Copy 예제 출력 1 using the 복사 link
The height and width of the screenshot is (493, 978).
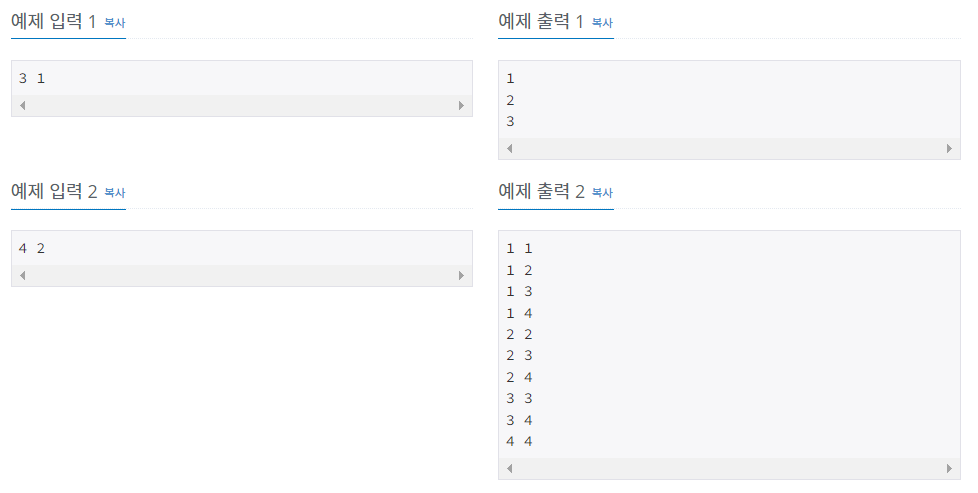602,22
